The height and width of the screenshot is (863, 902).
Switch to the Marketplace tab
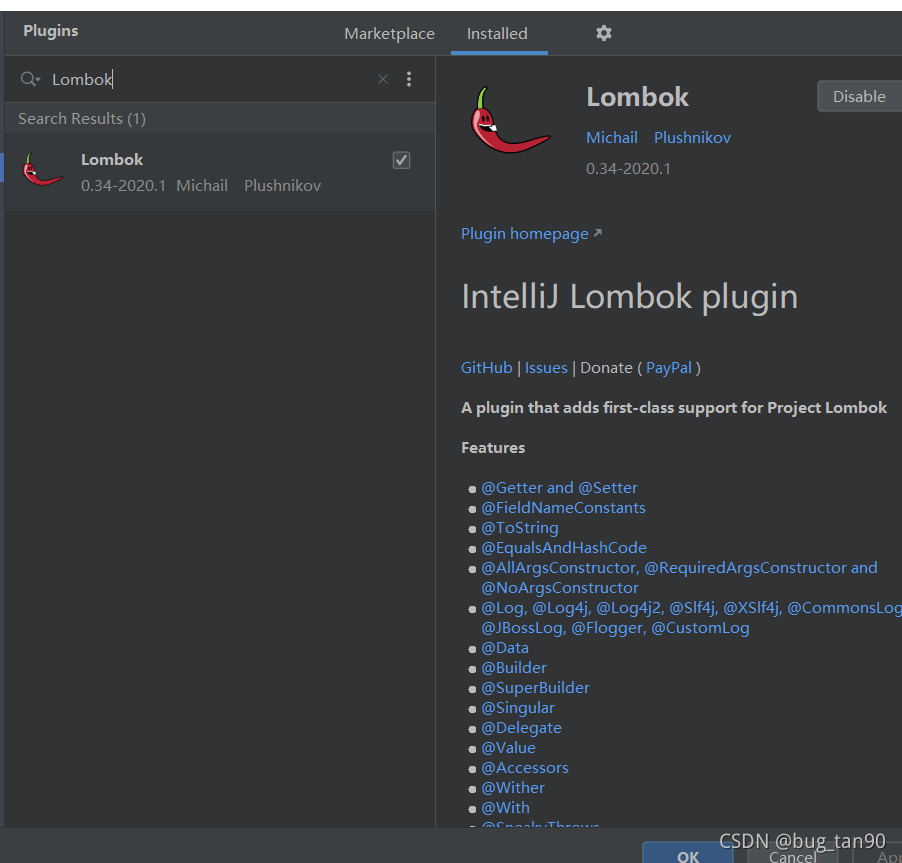pos(389,34)
